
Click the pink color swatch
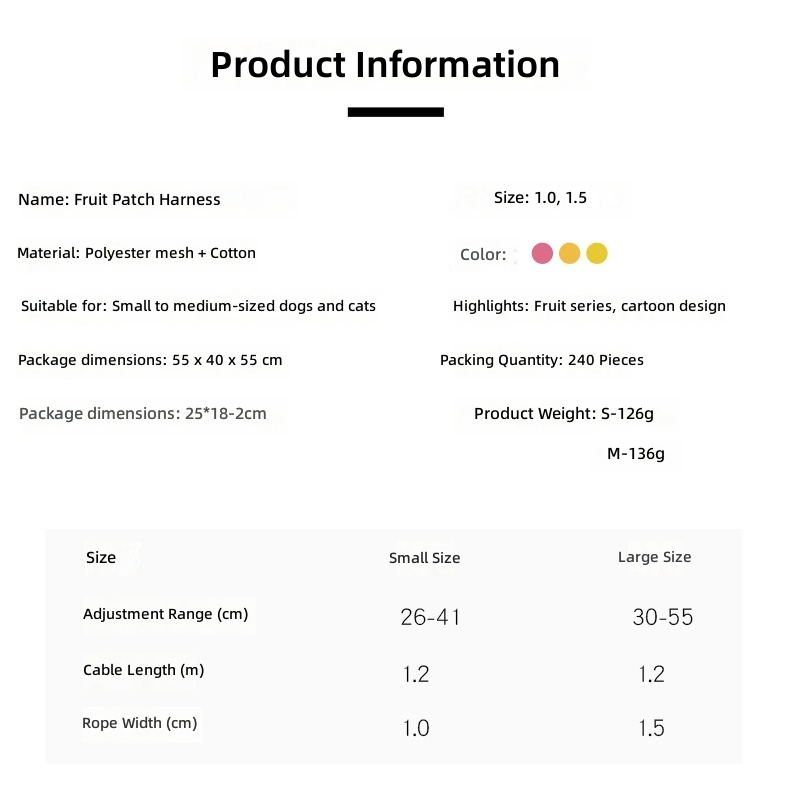542,254
